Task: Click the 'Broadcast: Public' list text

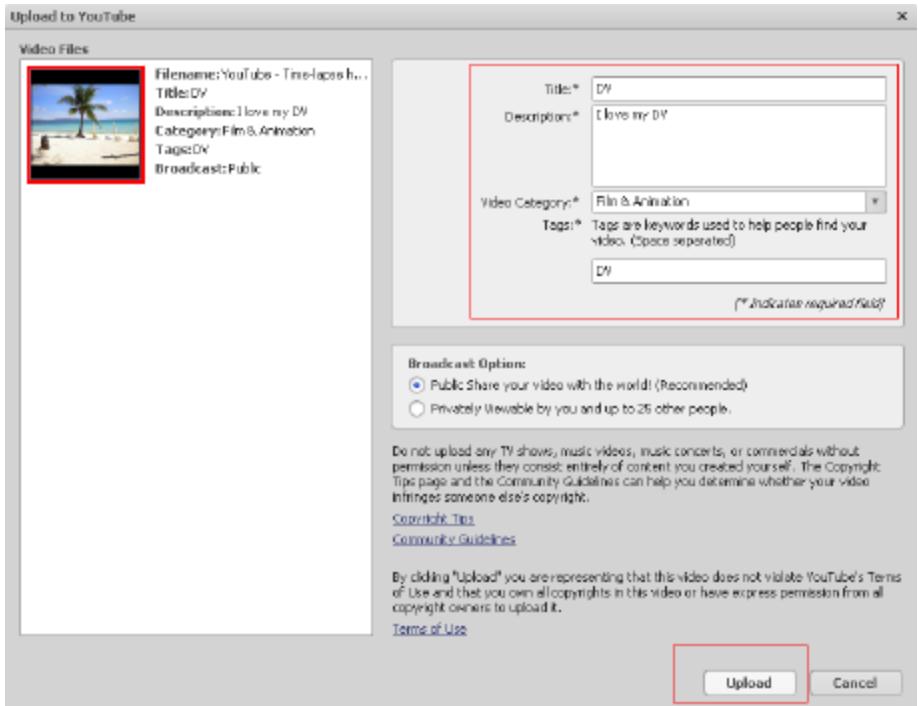Action: coord(208,169)
